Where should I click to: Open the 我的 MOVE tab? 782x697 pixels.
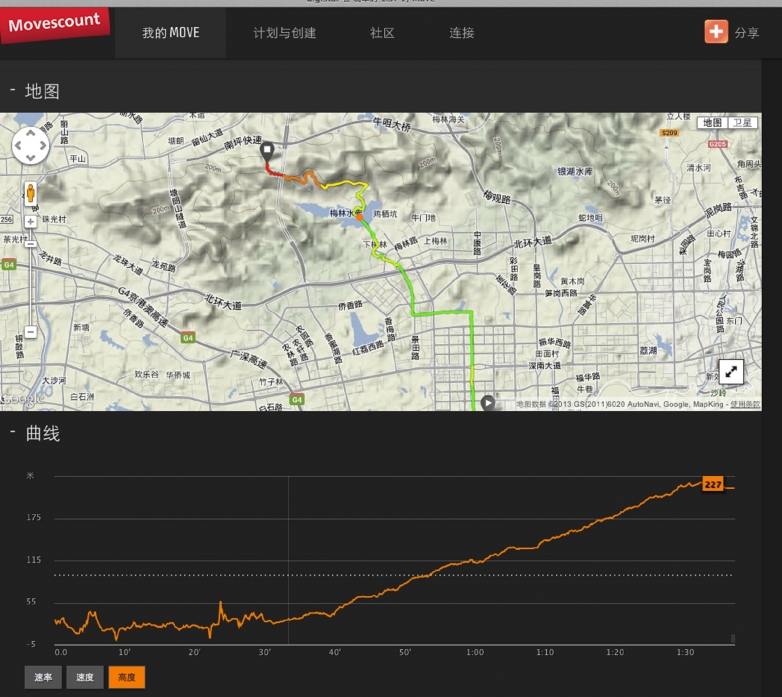(170, 33)
